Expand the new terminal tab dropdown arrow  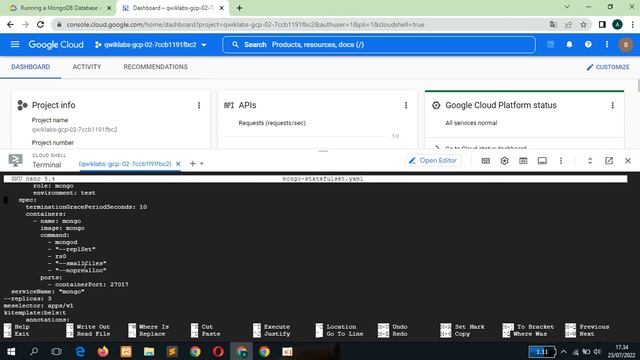202,164
